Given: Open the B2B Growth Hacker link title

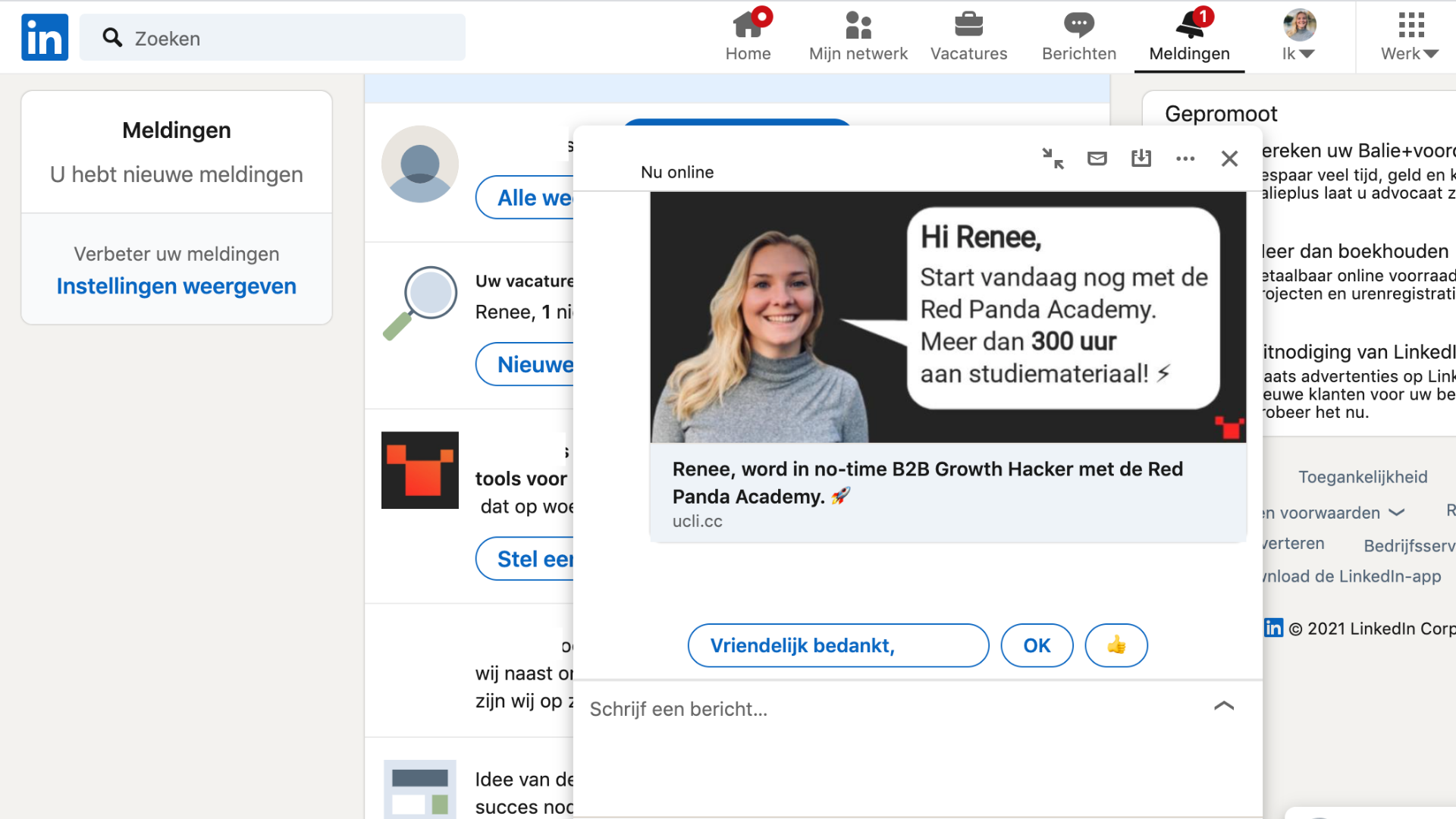Looking at the screenshot, I should [x=927, y=482].
